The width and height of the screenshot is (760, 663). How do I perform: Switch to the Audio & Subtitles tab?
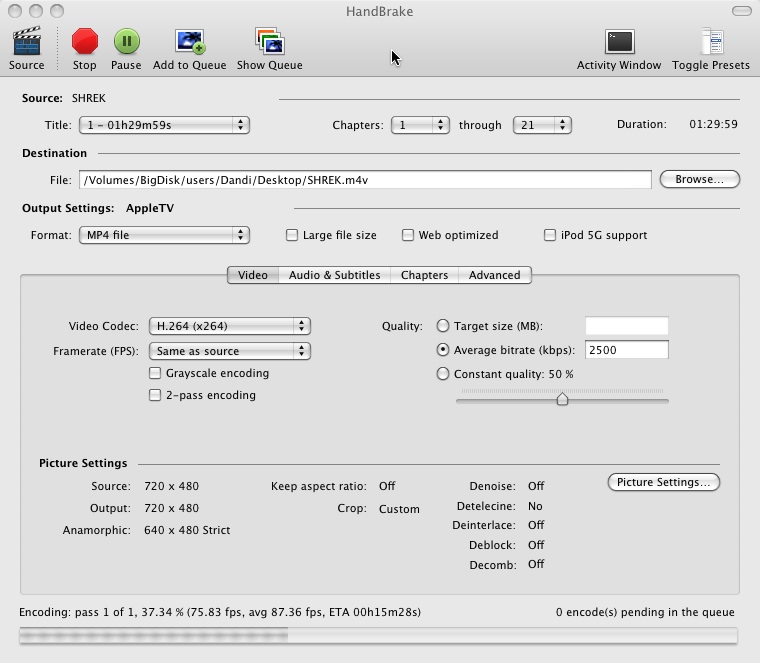pyautogui.click(x=334, y=275)
